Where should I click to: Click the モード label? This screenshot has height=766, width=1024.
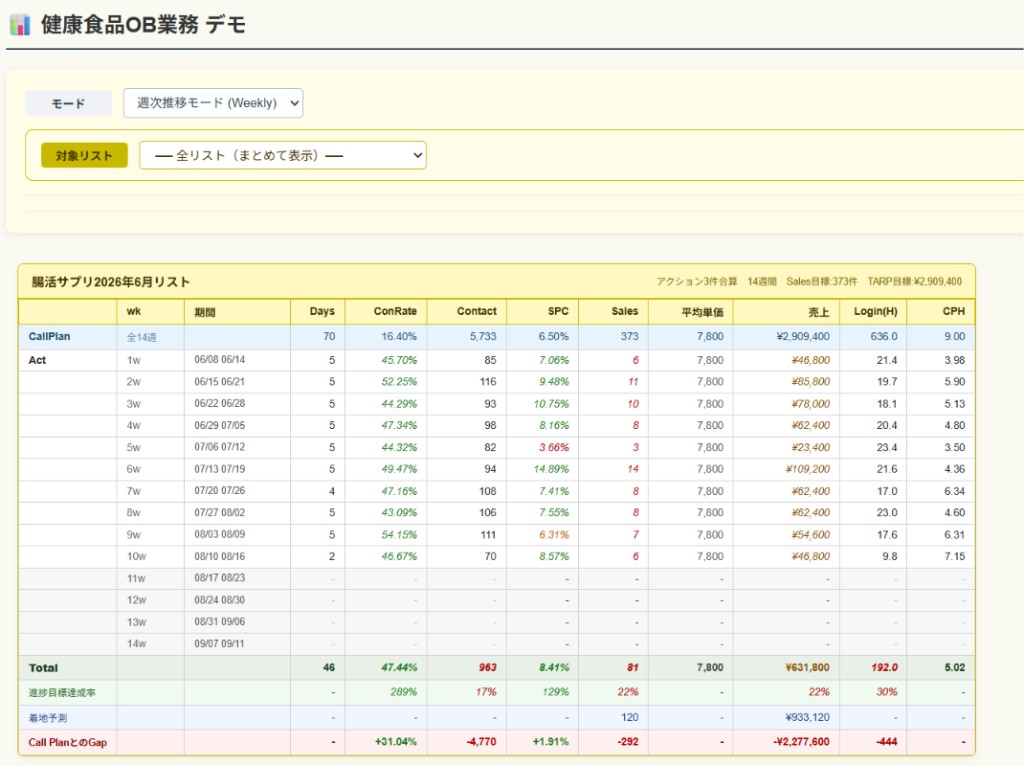69,103
